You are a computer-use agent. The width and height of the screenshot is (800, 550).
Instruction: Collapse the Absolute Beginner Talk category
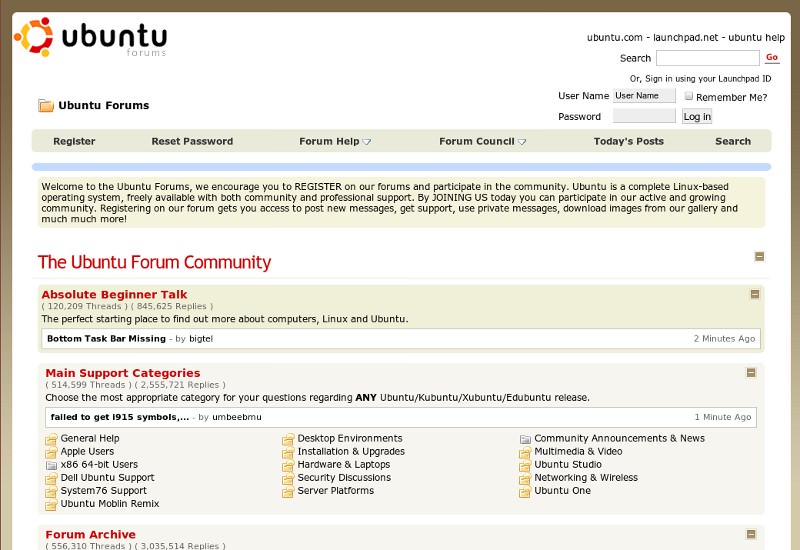(755, 294)
